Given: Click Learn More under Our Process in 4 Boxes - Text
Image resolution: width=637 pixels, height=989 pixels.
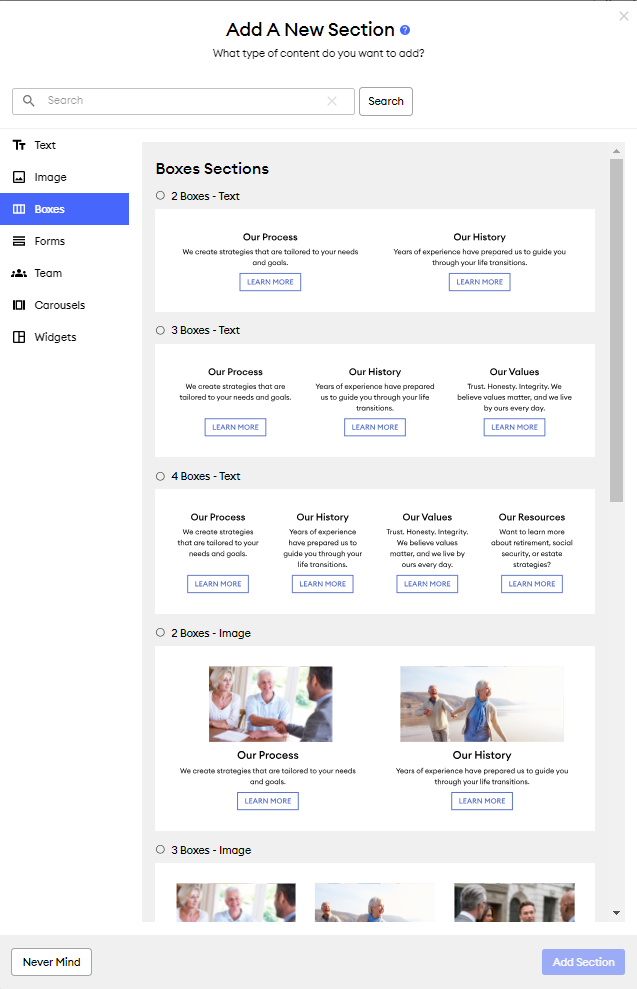Looking at the screenshot, I should click(x=218, y=584).
